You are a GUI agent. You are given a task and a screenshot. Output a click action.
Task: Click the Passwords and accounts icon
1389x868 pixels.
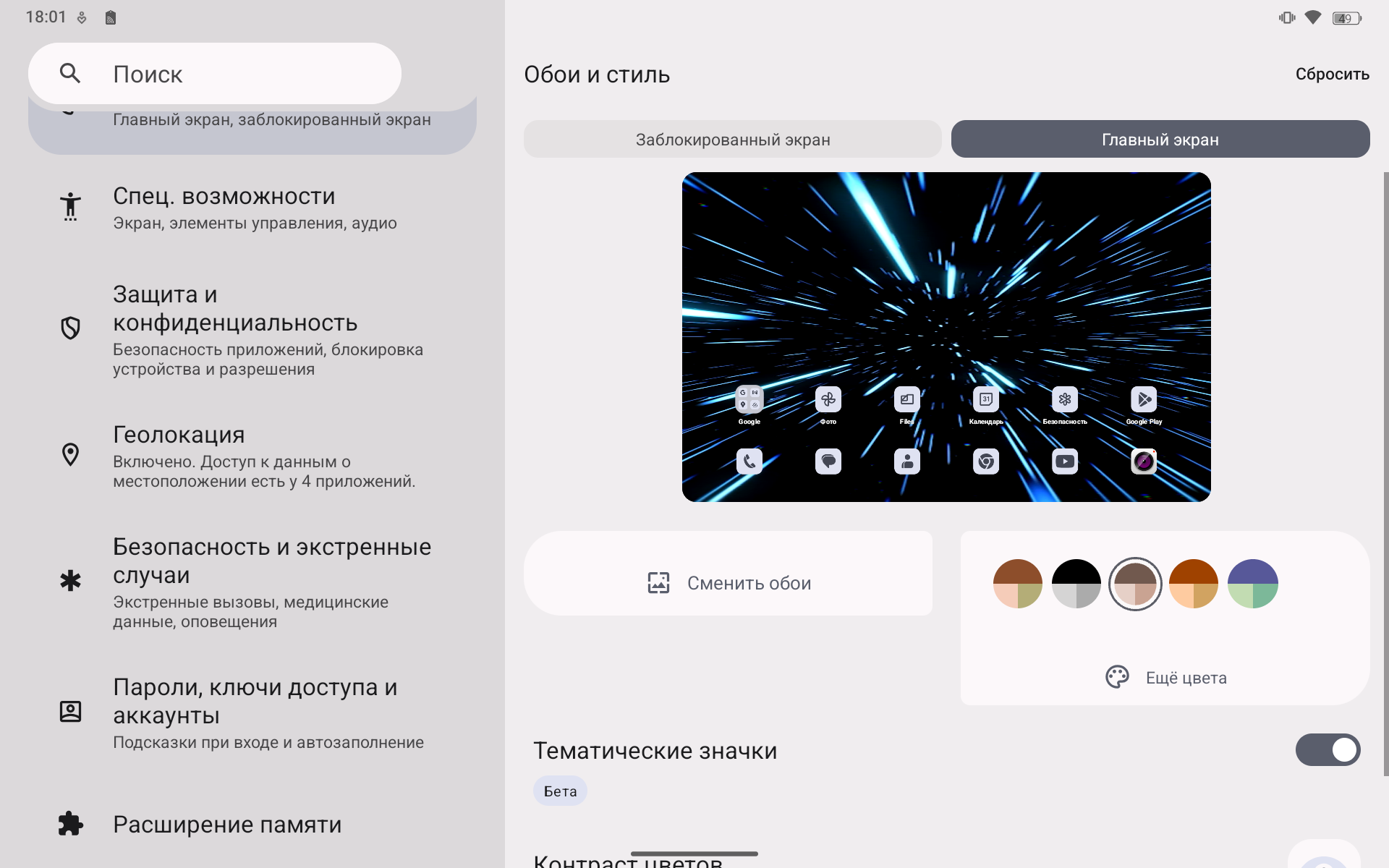pos(70,711)
